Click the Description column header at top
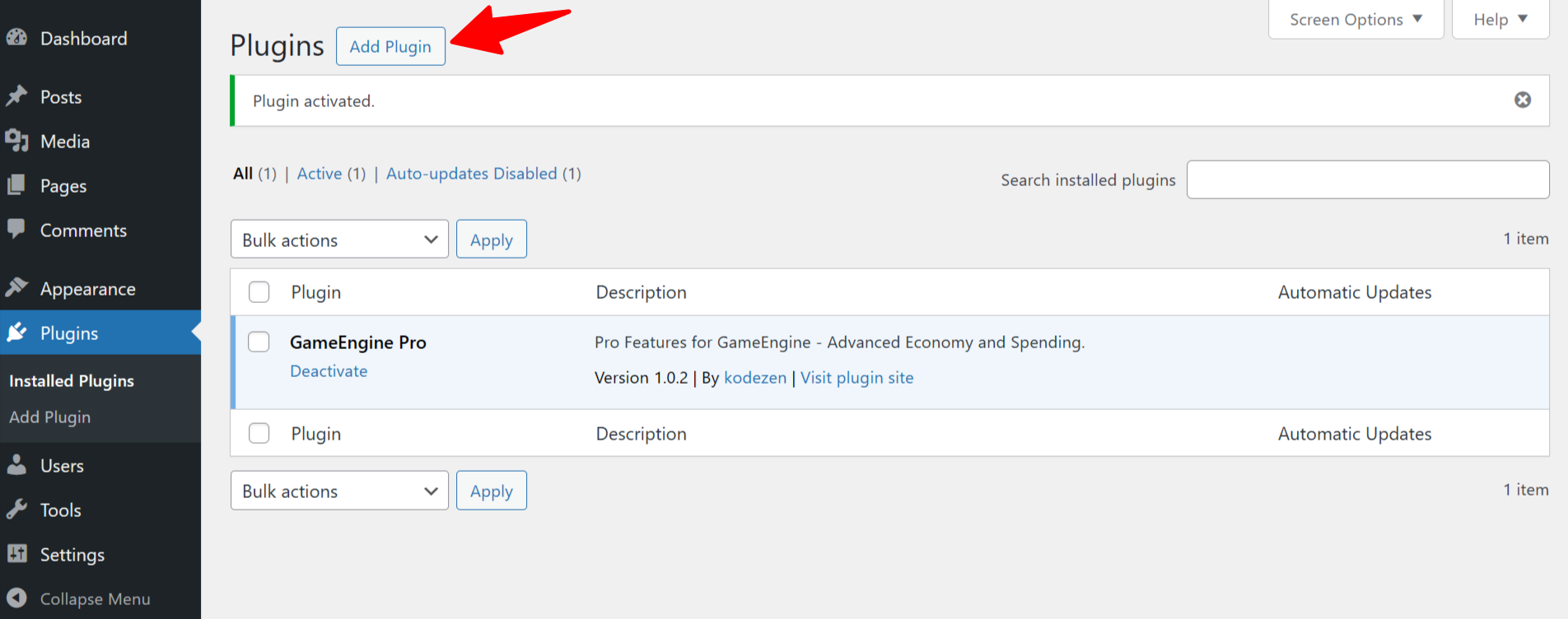 (x=642, y=292)
